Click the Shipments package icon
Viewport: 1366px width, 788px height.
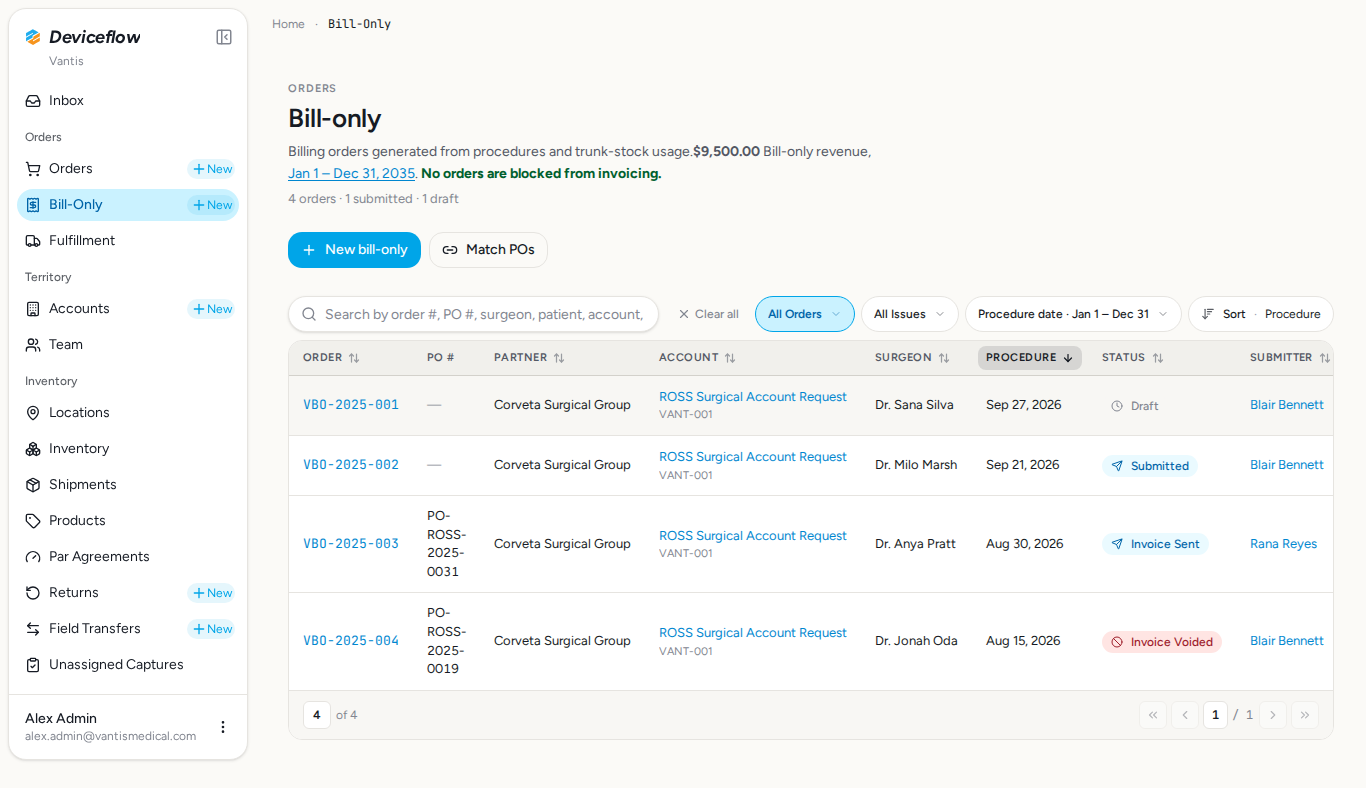pyautogui.click(x=33, y=485)
